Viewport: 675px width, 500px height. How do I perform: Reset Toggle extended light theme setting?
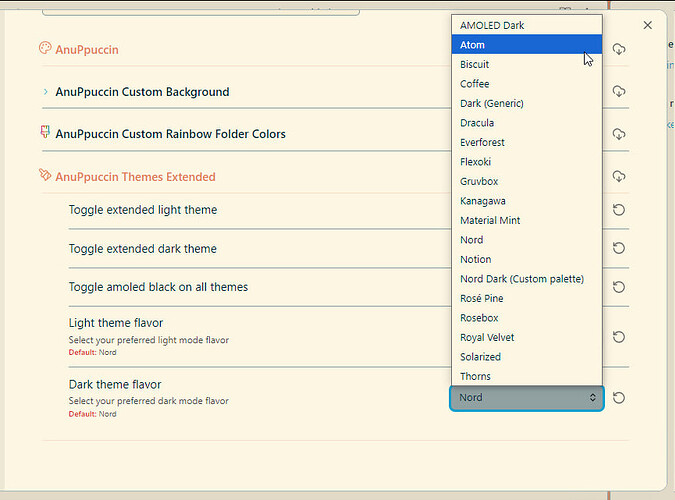pos(619,210)
